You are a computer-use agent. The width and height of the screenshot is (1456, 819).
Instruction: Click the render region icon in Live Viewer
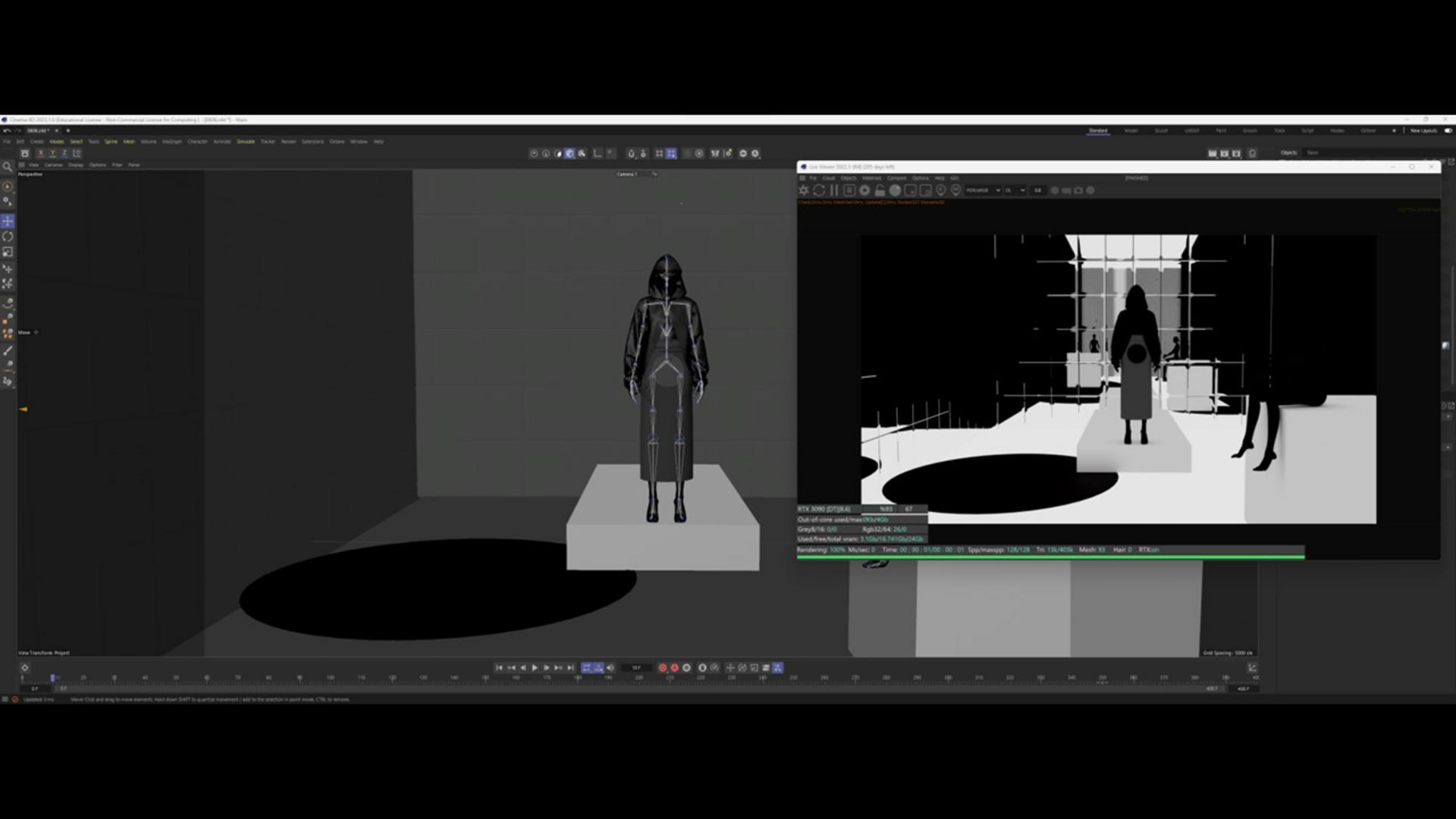[x=910, y=190]
